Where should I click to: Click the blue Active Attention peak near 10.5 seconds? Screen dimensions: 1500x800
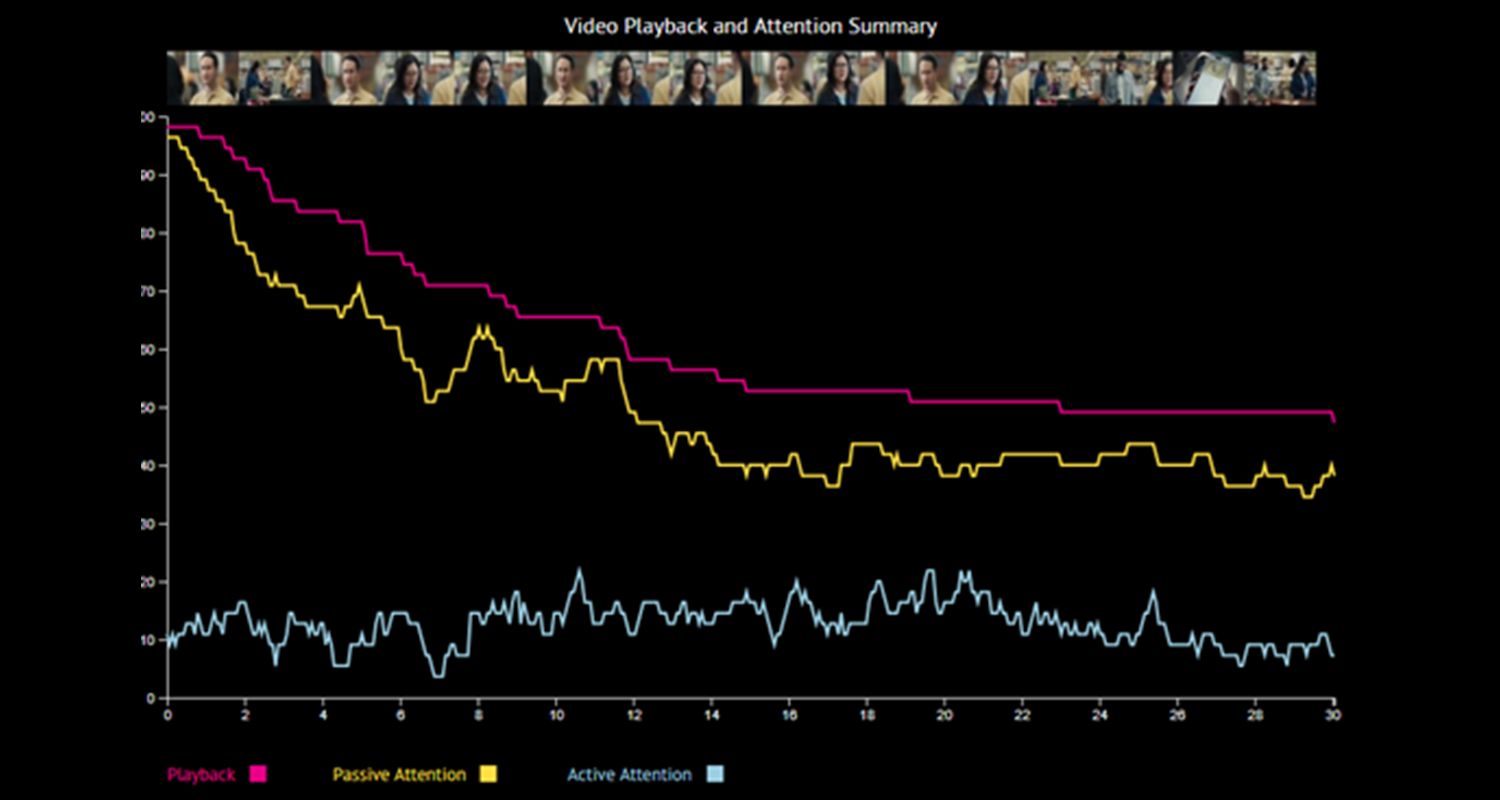coord(578,571)
